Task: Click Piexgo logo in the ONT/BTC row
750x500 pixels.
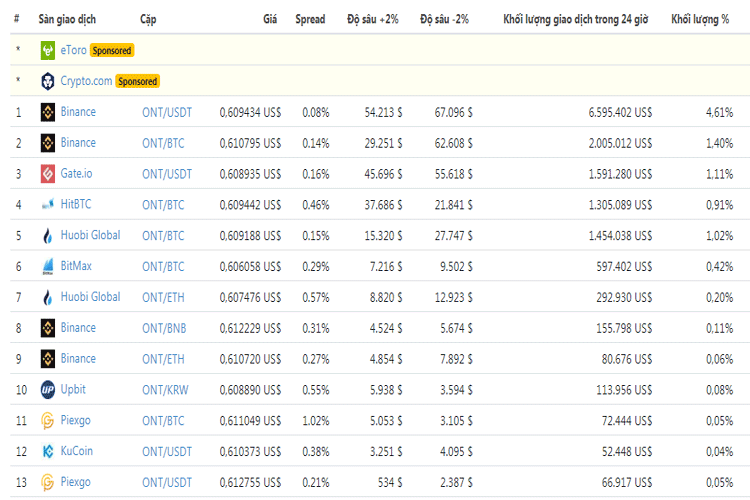Action: point(48,420)
